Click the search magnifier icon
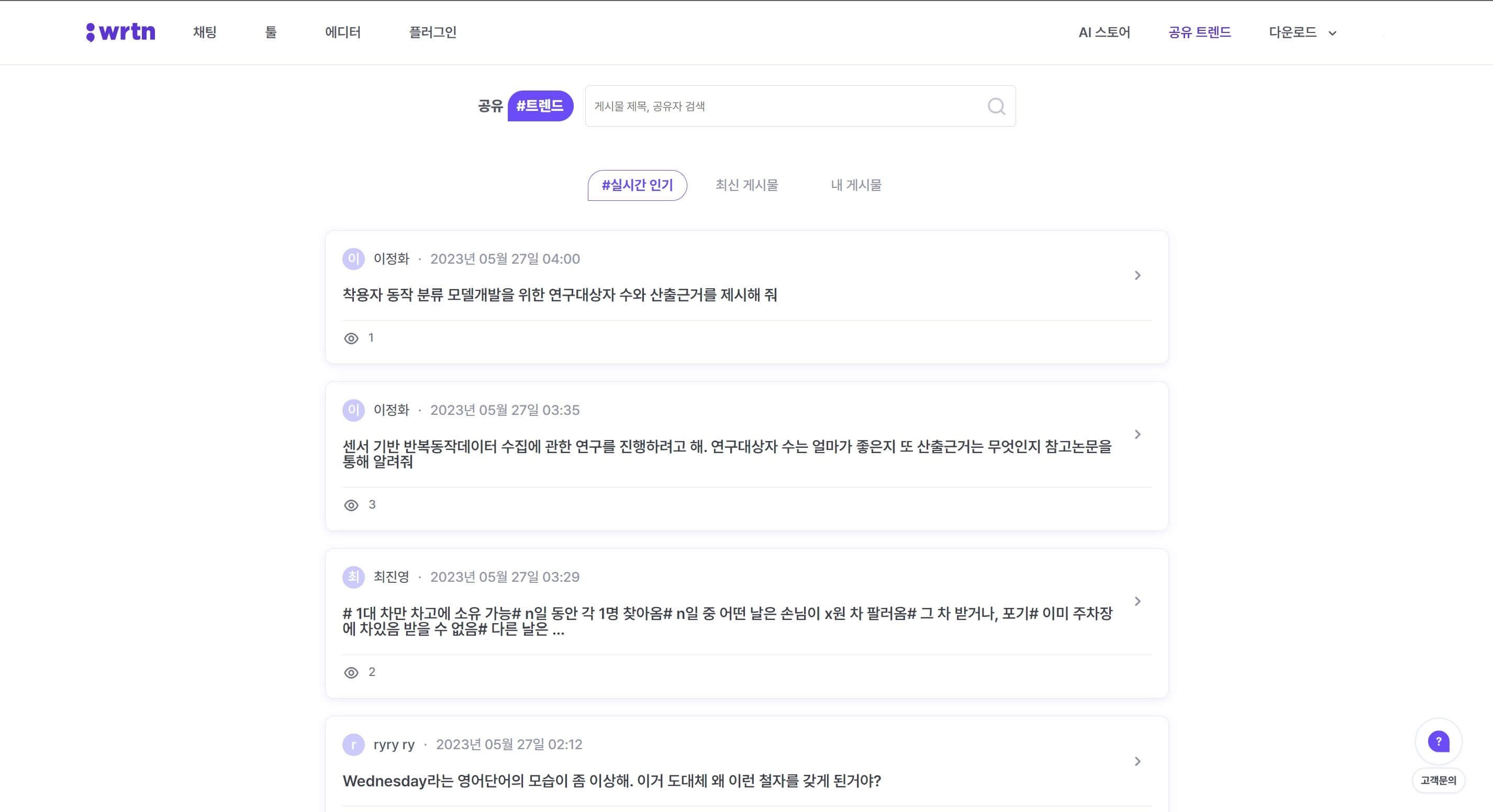 point(996,106)
